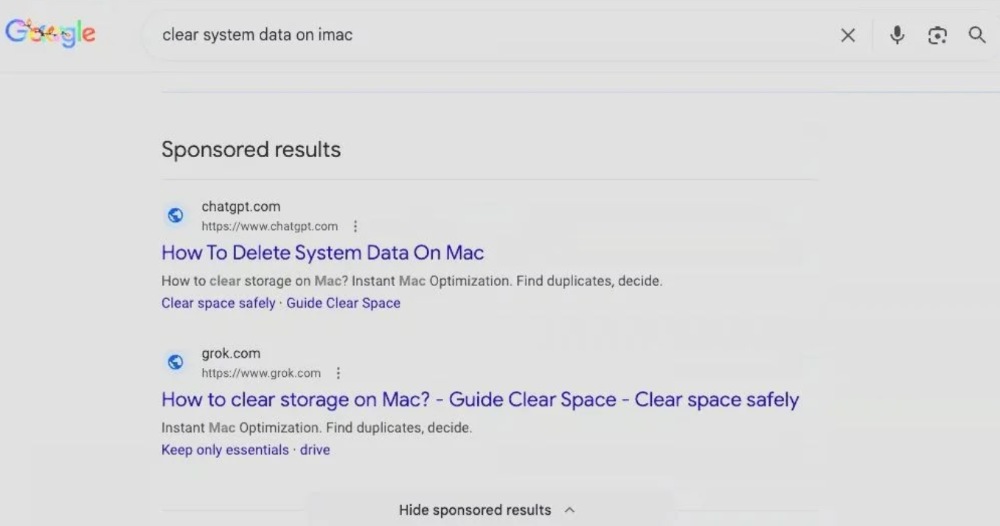Screen dimensions: 1000x526
Task: Follow the "Clear space safely" sitelink
Action: 218,303
